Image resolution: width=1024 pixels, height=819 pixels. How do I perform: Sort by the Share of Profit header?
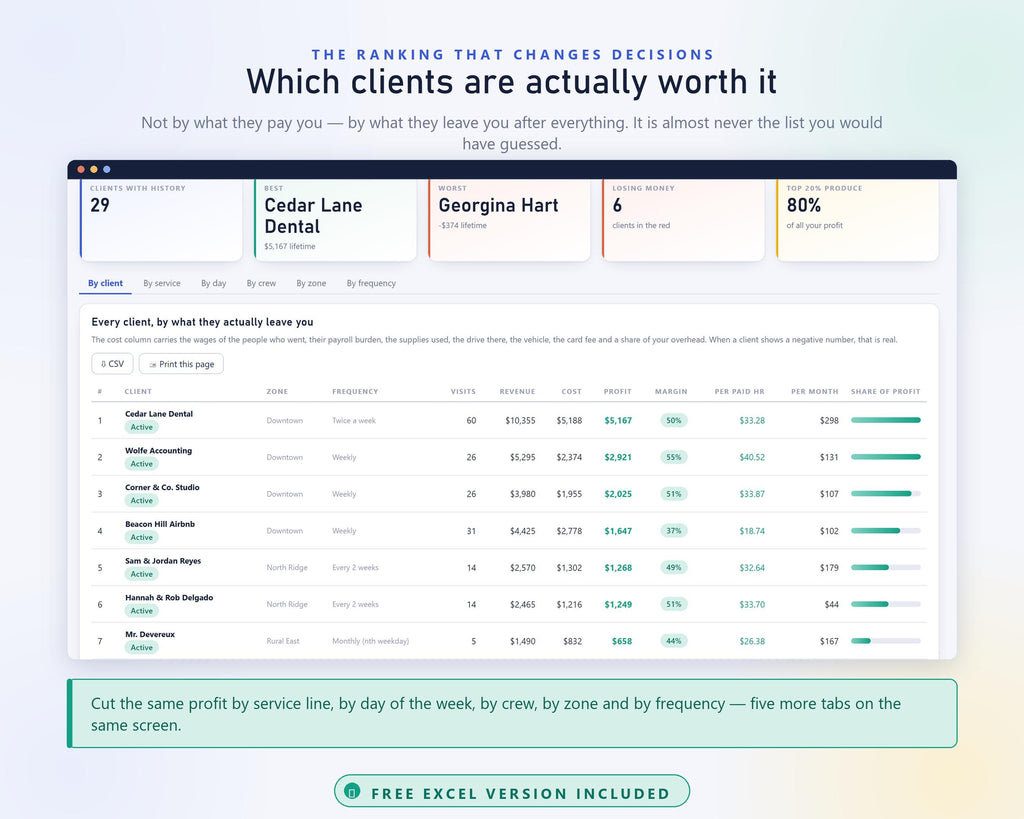pyautogui.click(x=885, y=391)
